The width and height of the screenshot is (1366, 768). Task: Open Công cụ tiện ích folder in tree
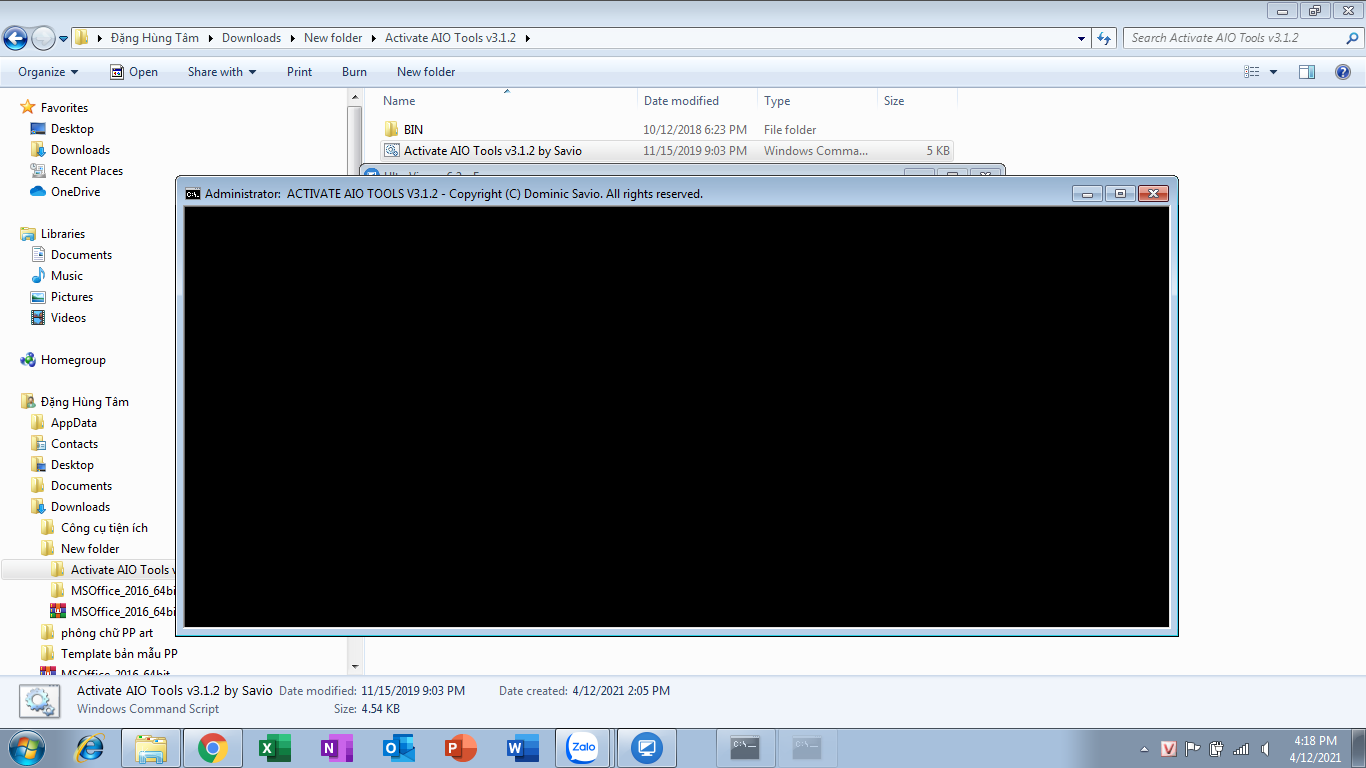(x=104, y=528)
